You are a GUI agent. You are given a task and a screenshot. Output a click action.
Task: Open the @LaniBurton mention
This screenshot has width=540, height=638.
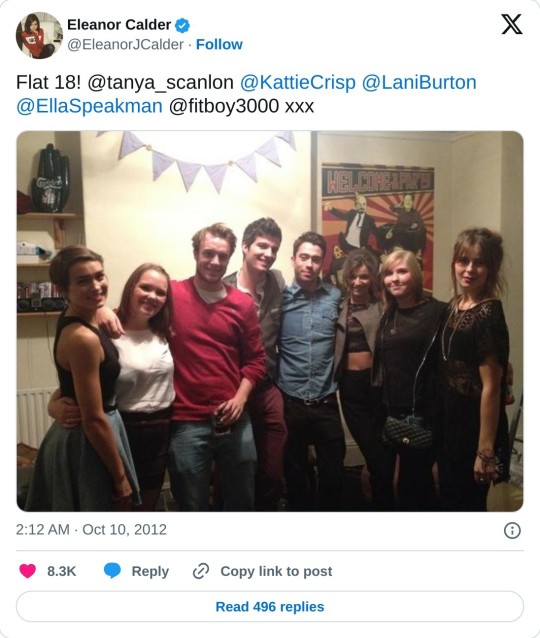(419, 82)
